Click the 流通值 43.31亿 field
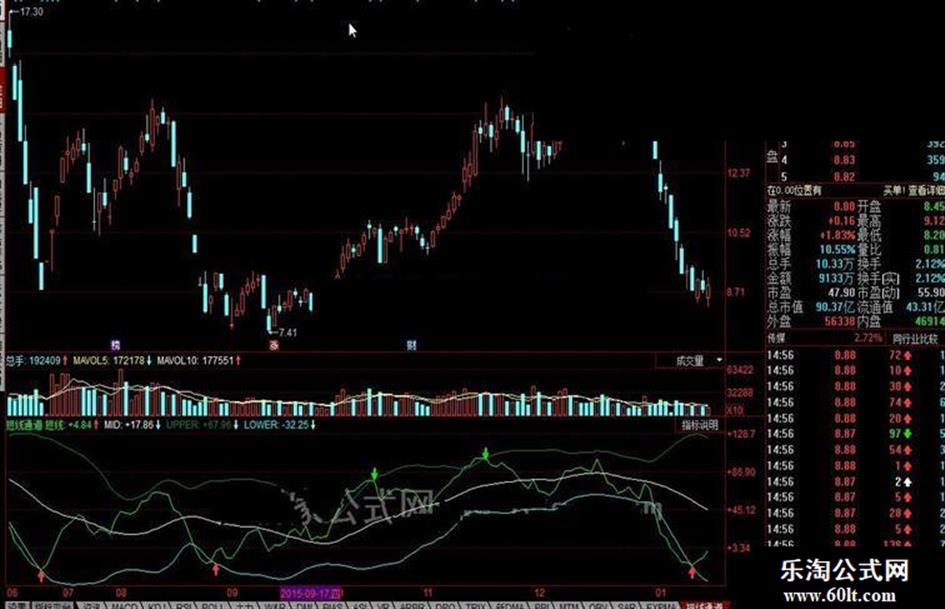Viewport: 945px width, 609px height. pyautogui.click(x=901, y=307)
